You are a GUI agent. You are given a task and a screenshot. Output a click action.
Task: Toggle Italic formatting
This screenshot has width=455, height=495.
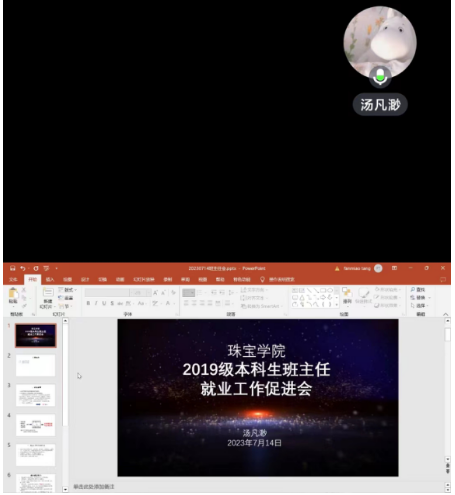96,303
